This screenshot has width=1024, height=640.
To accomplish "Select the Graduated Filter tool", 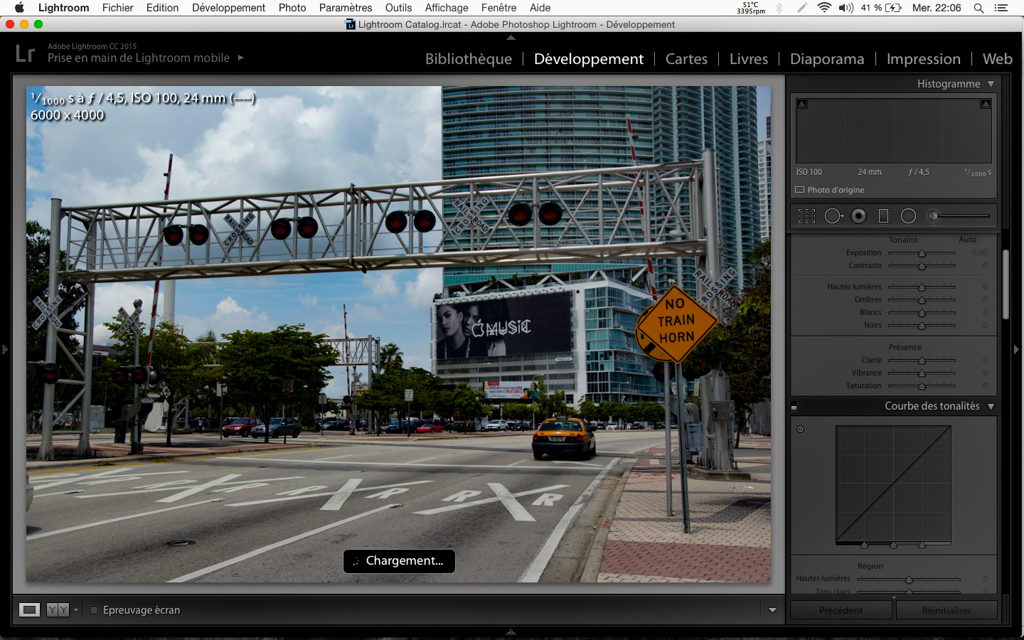I will (x=883, y=216).
